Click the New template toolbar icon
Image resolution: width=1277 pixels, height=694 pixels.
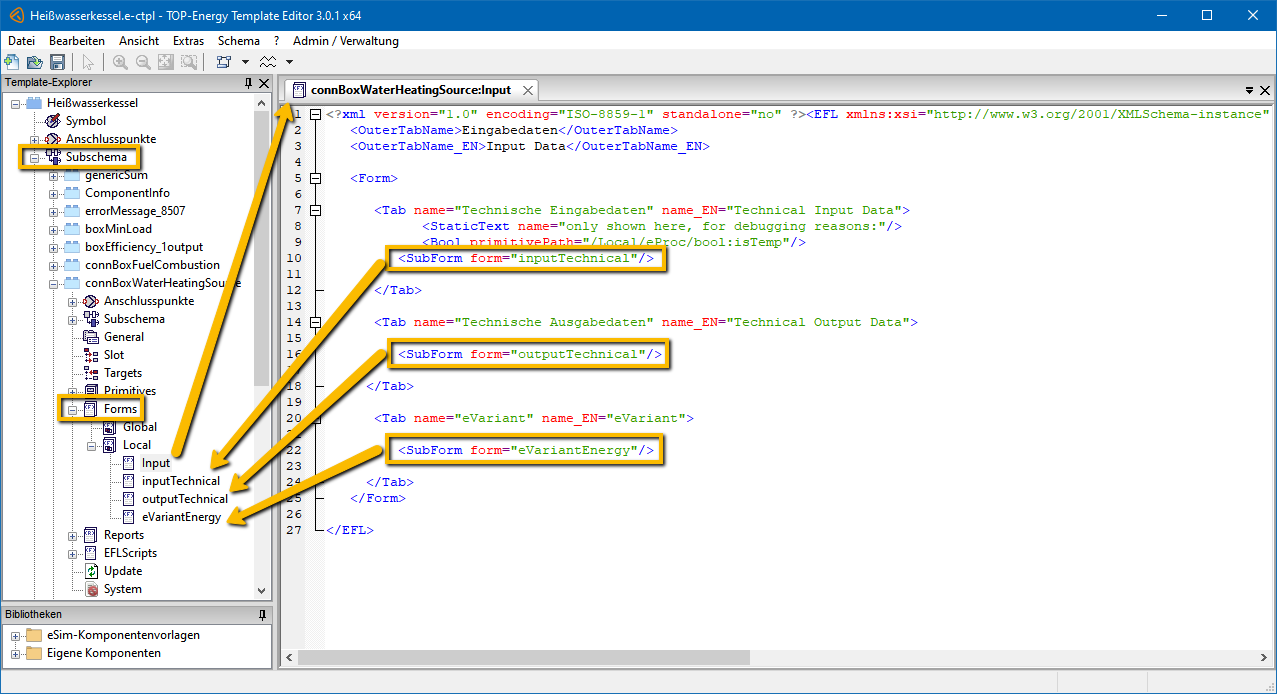[12, 62]
